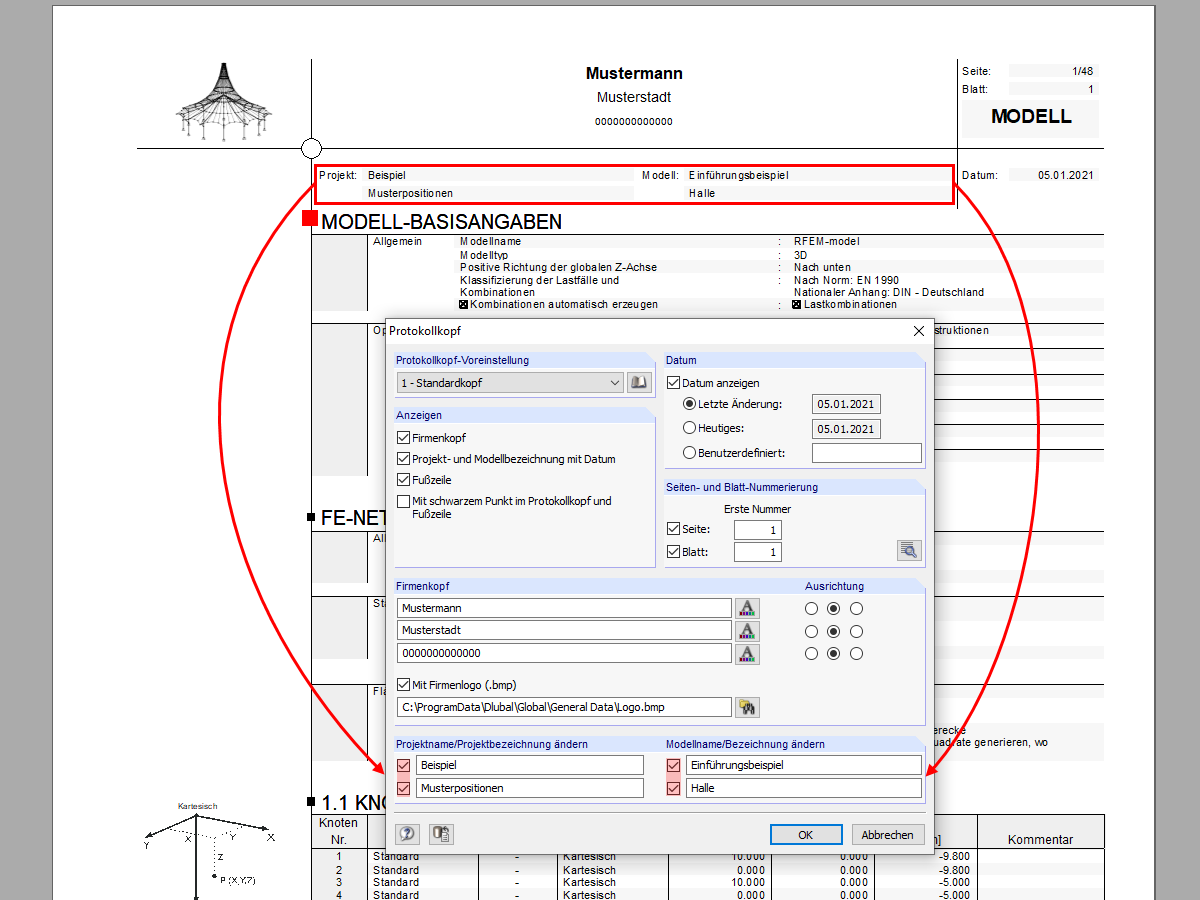Open font settings for Musterstadt line

[747, 631]
